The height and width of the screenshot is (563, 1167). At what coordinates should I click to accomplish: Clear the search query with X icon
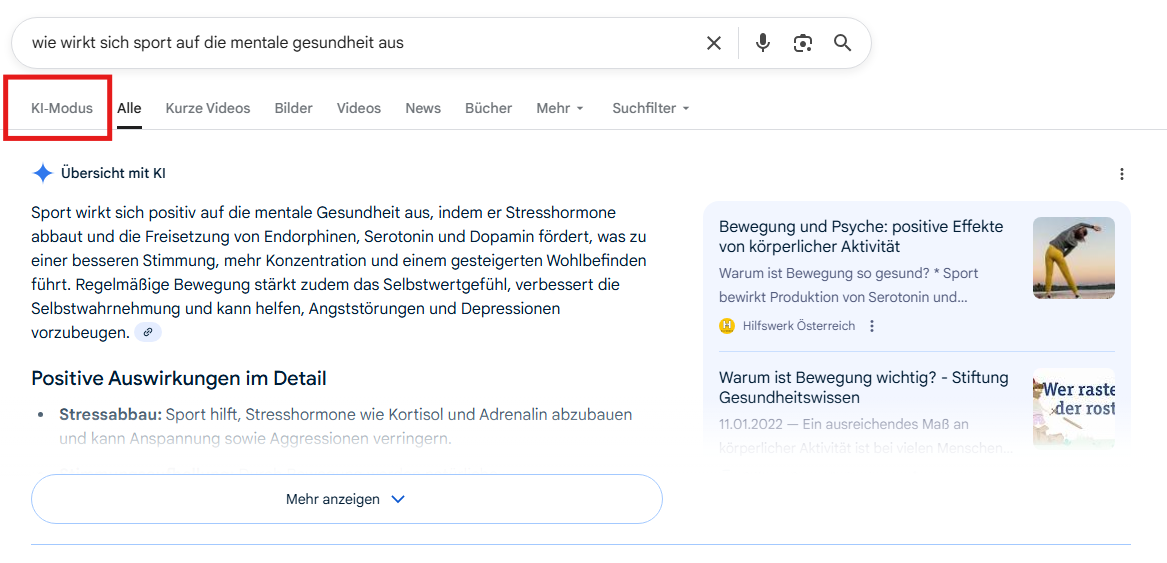pos(714,43)
